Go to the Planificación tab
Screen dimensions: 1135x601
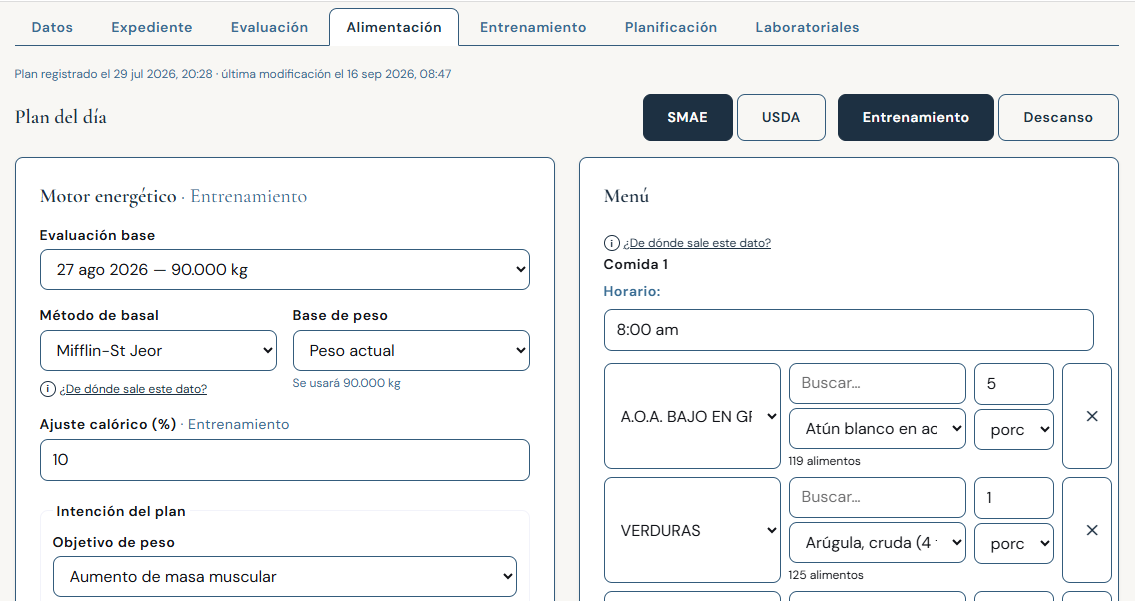pyautogui.click(x=671, y=28)
